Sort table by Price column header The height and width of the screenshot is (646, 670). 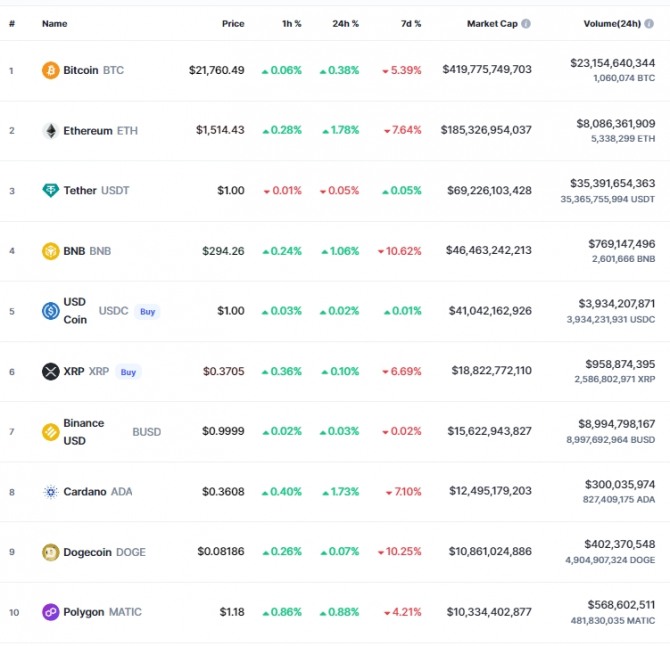coord(233,23)
